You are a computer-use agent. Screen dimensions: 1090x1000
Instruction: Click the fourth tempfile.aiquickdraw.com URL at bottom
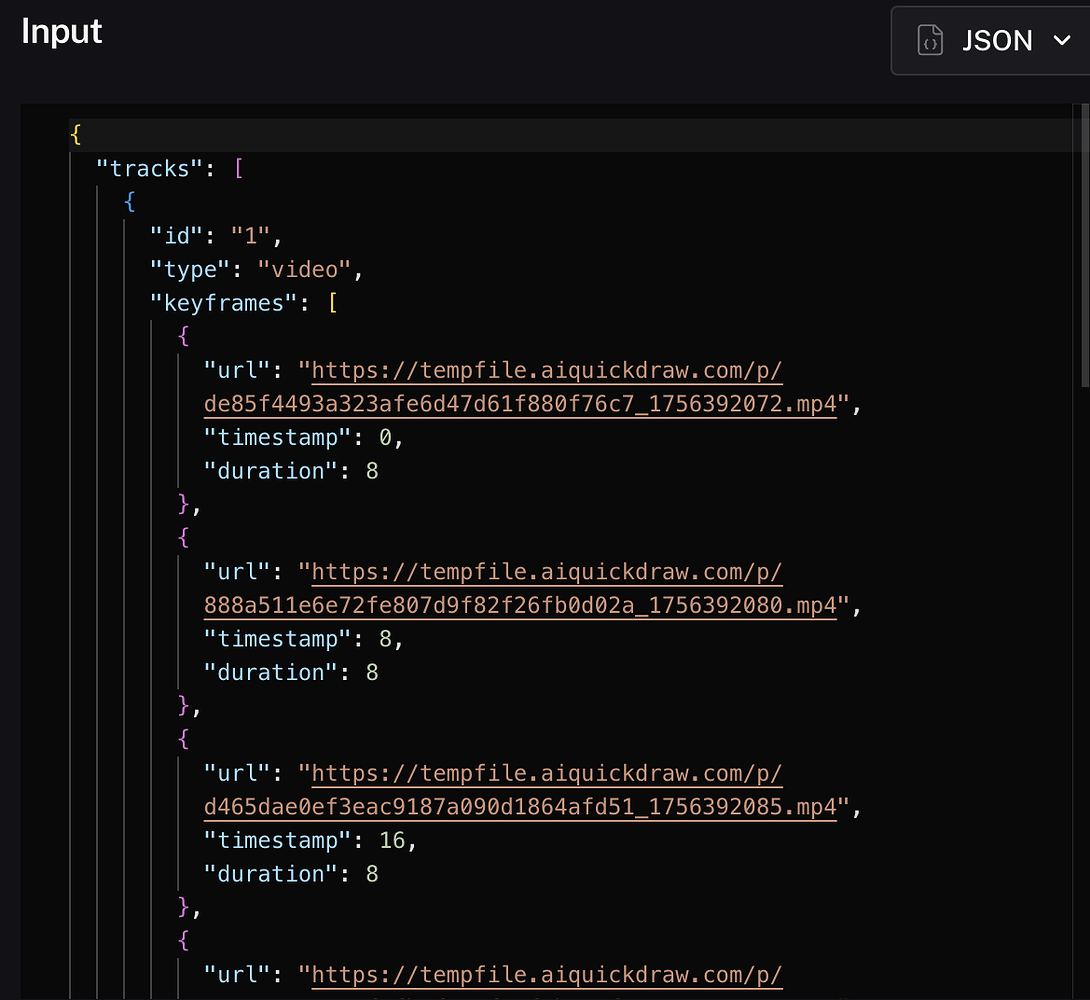pyautogui.click(x=546, y=974)
